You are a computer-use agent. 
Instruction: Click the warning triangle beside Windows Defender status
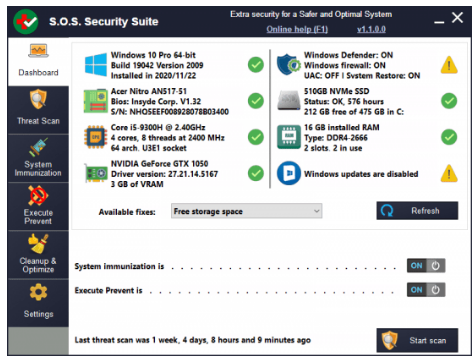coord(449,65)
